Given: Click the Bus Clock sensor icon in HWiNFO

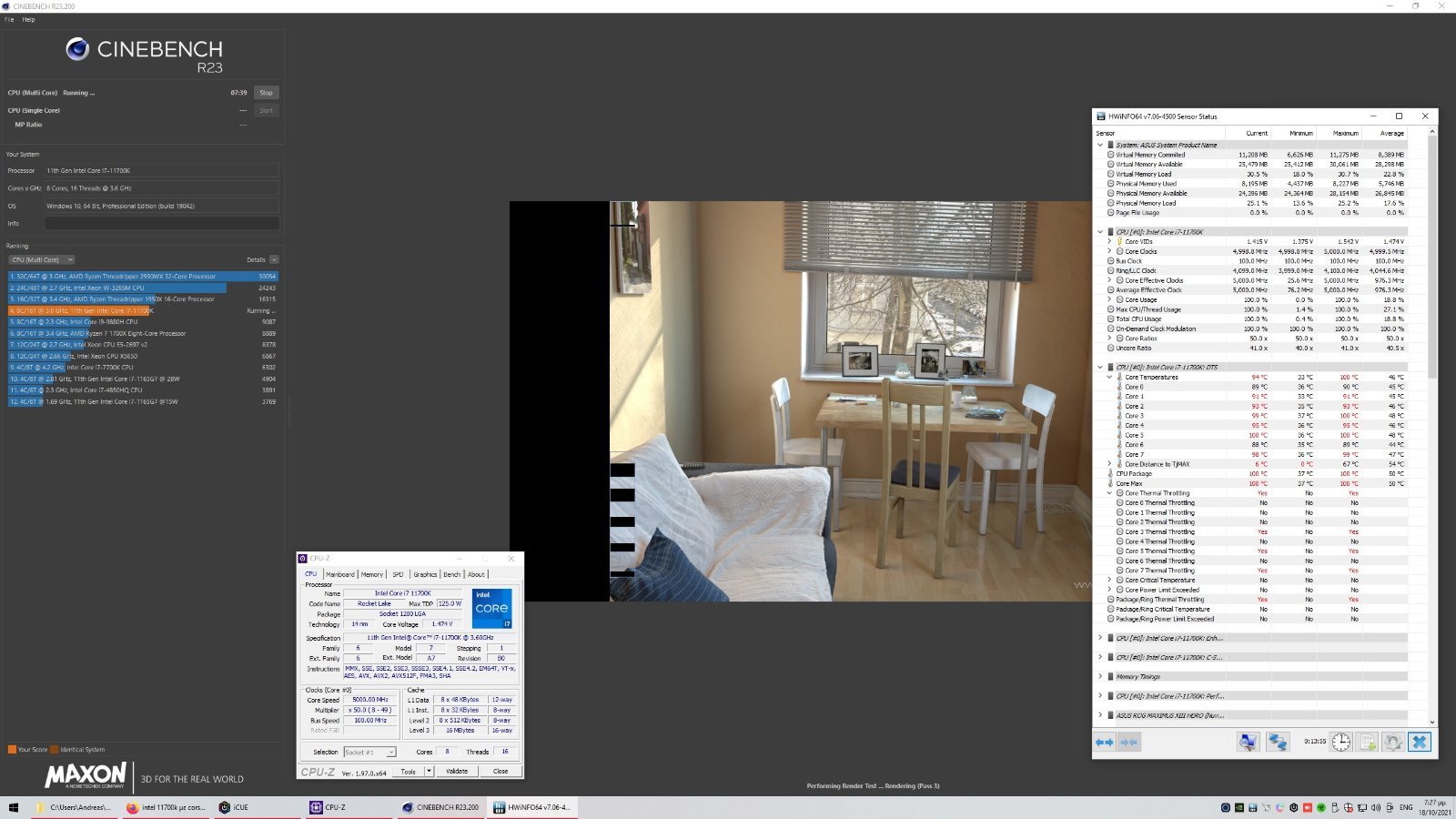Looking at the screenshot, I should click(x=1110, y=261).
